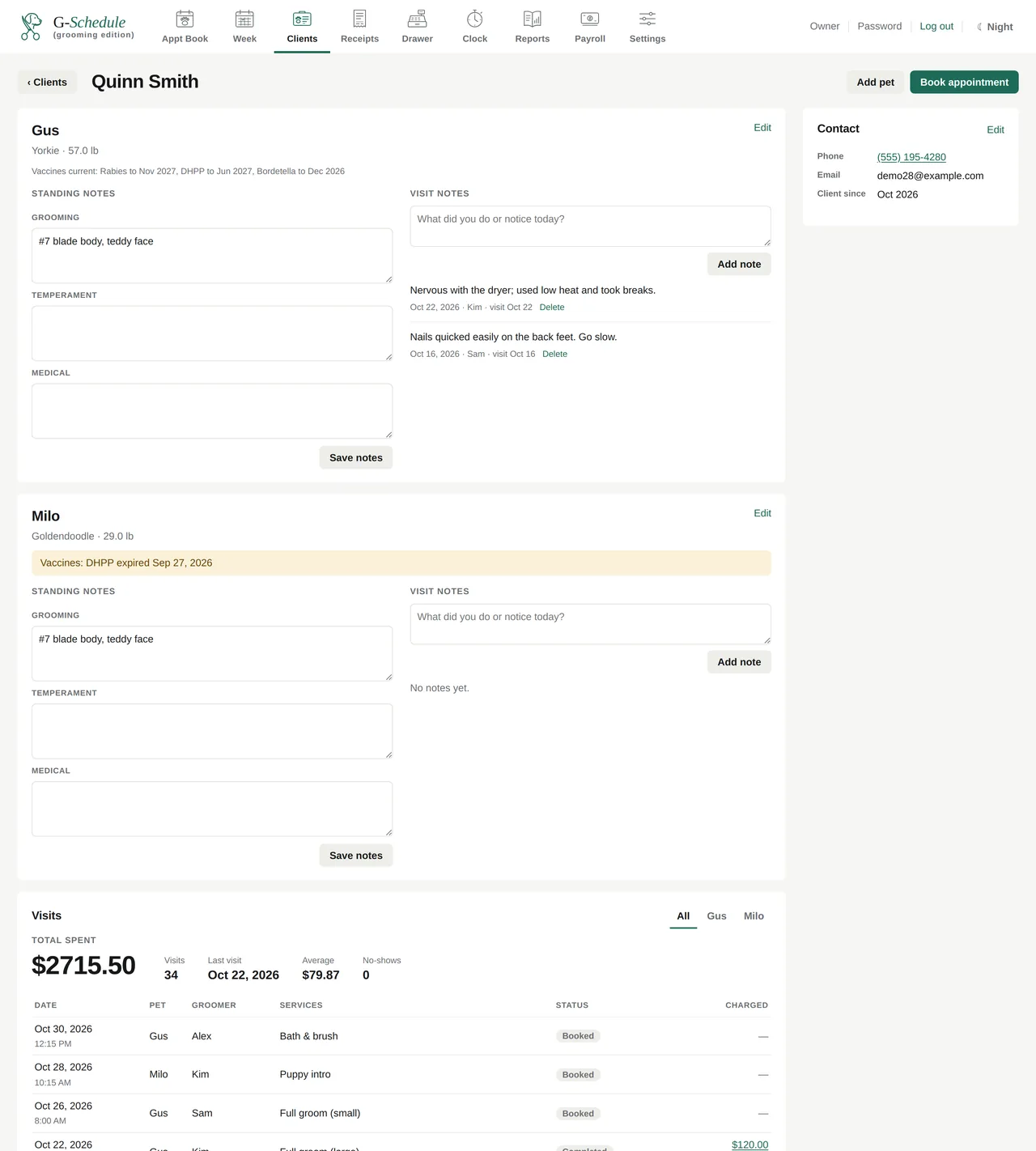The image size is (1036, 1151).
Task: Open the Appt Book calendar icon
Action: (185, 19)
